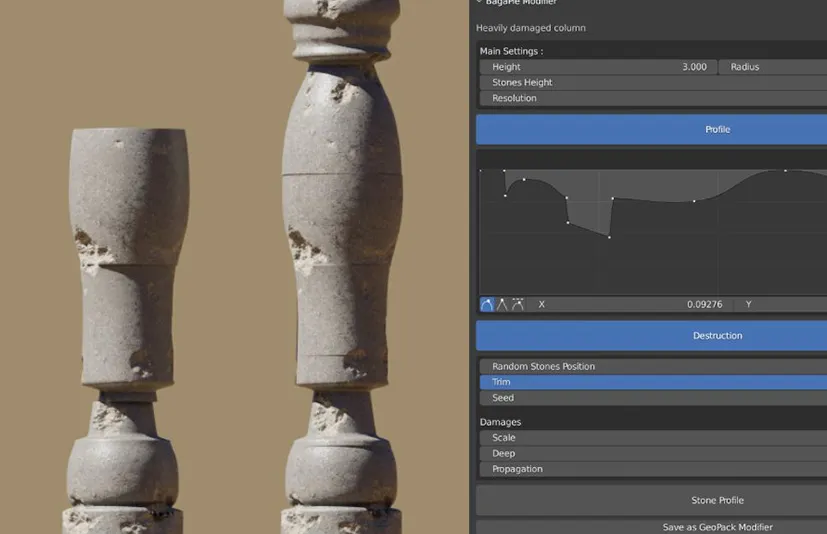The width and height of the screenshot is (827, 534).
Task: Click the Seed field
Action: 651,398
